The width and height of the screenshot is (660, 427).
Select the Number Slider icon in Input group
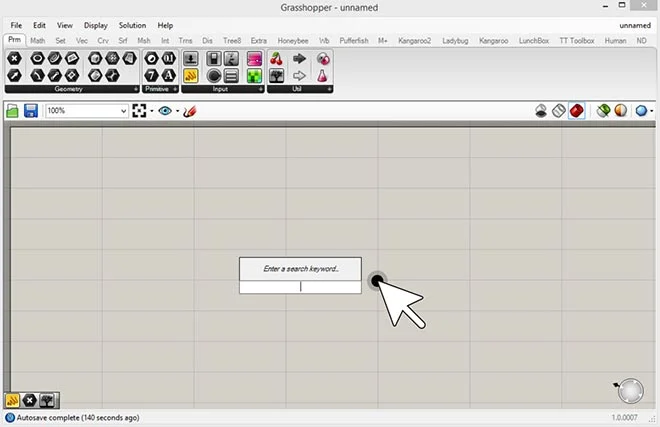(191, 59)
